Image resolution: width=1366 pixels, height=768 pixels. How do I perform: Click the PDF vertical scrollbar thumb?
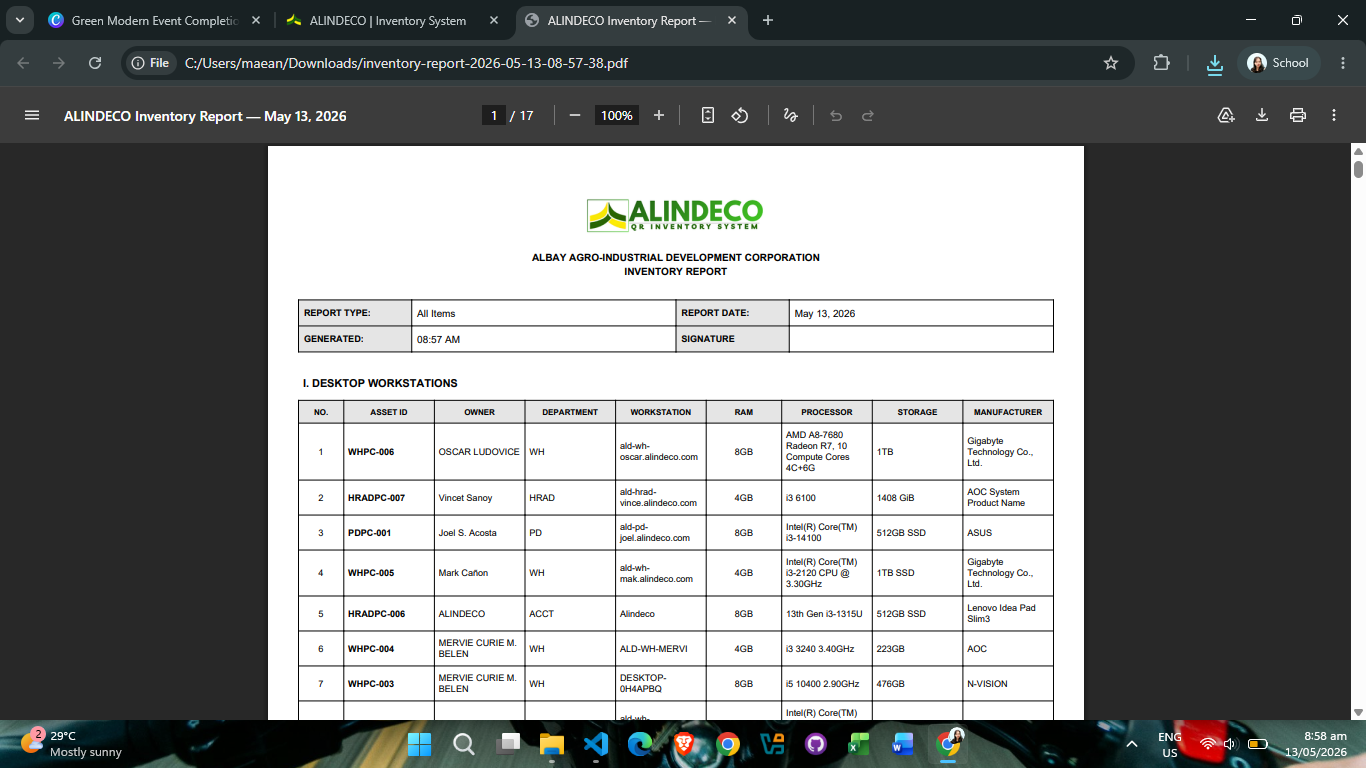coord(1358,168)
